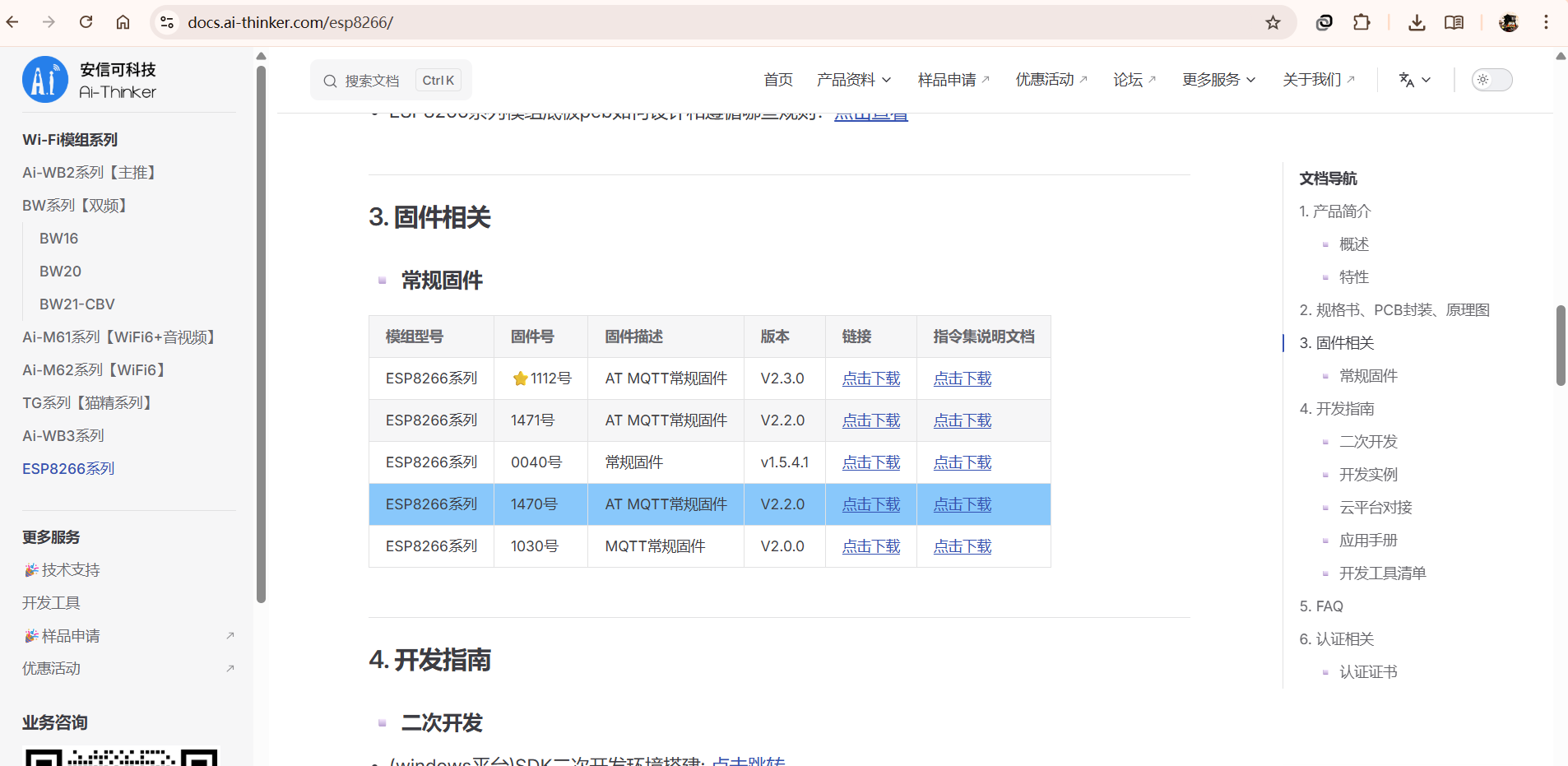The height and width of the screenshot is (766, 1568).
Task: Open BW20 sidebar page
Action: [60, 272]
